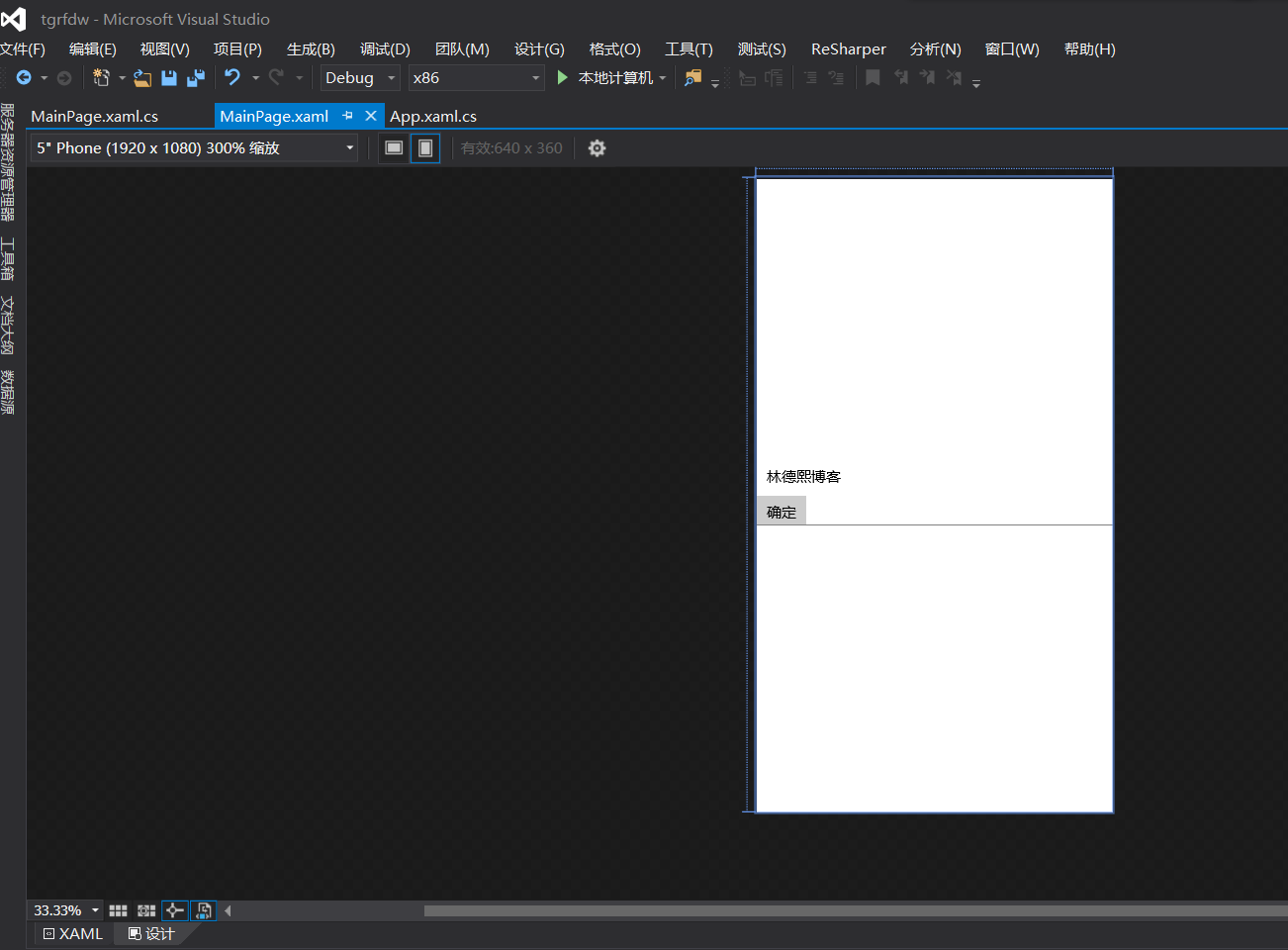Click the Save All icon

pos(196,77)
